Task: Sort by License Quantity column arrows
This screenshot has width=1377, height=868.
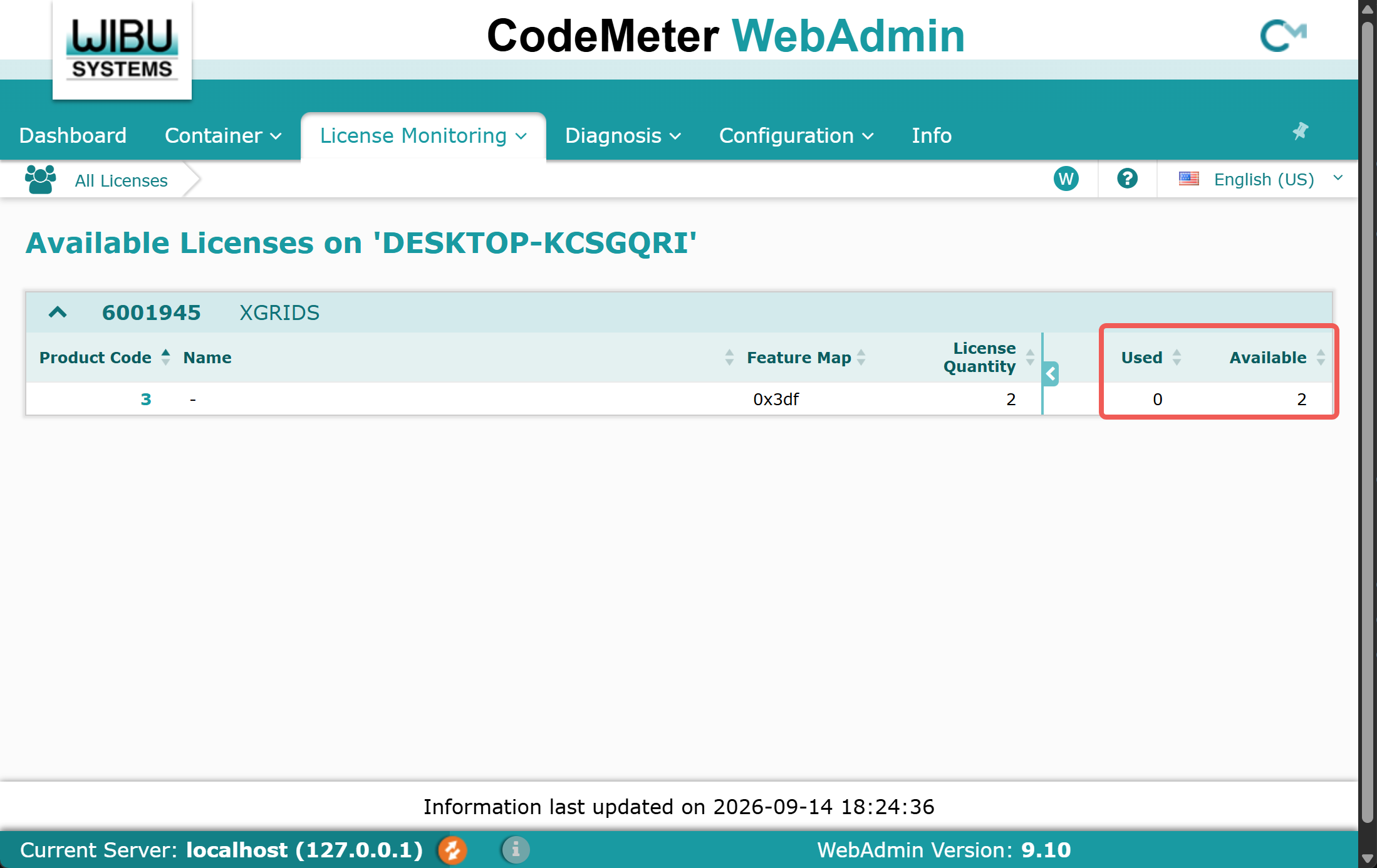Action: [x=1030, y=357]
